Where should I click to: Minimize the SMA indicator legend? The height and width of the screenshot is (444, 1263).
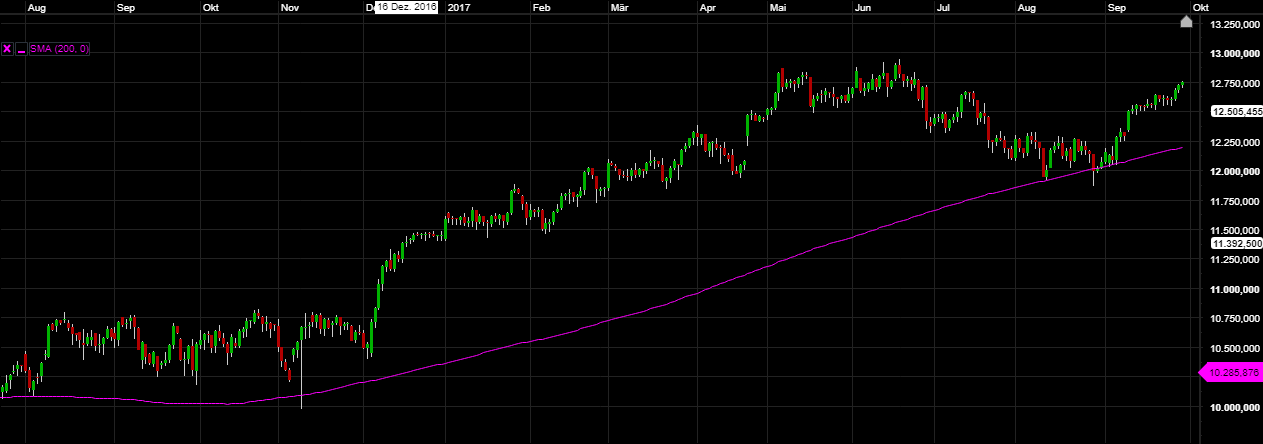point(21,48)
